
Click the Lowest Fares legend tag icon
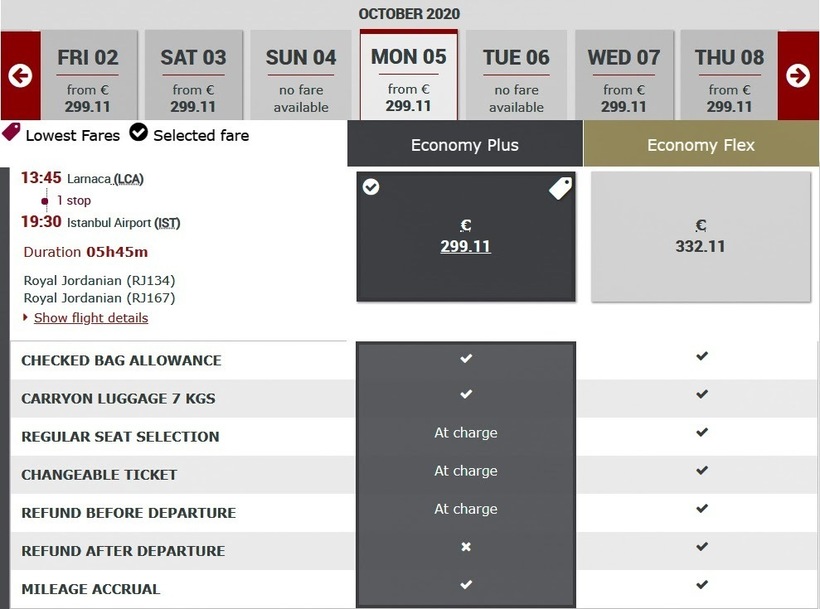pyautogui.click(x=11, y=133)
